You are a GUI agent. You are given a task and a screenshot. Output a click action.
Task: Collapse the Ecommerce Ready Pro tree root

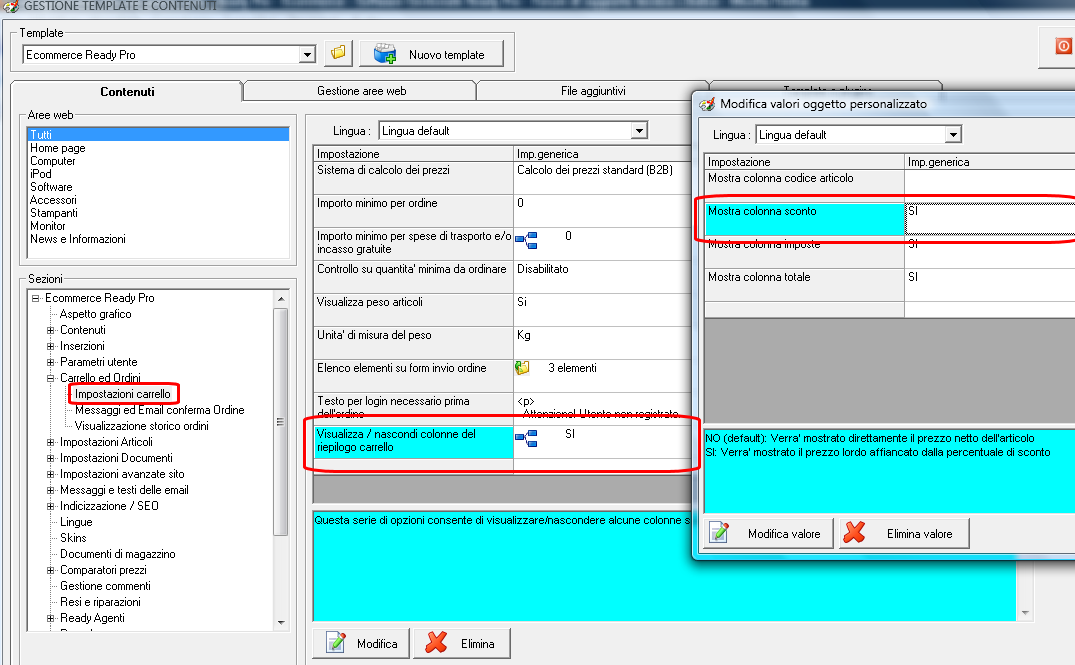click(35, 298)
